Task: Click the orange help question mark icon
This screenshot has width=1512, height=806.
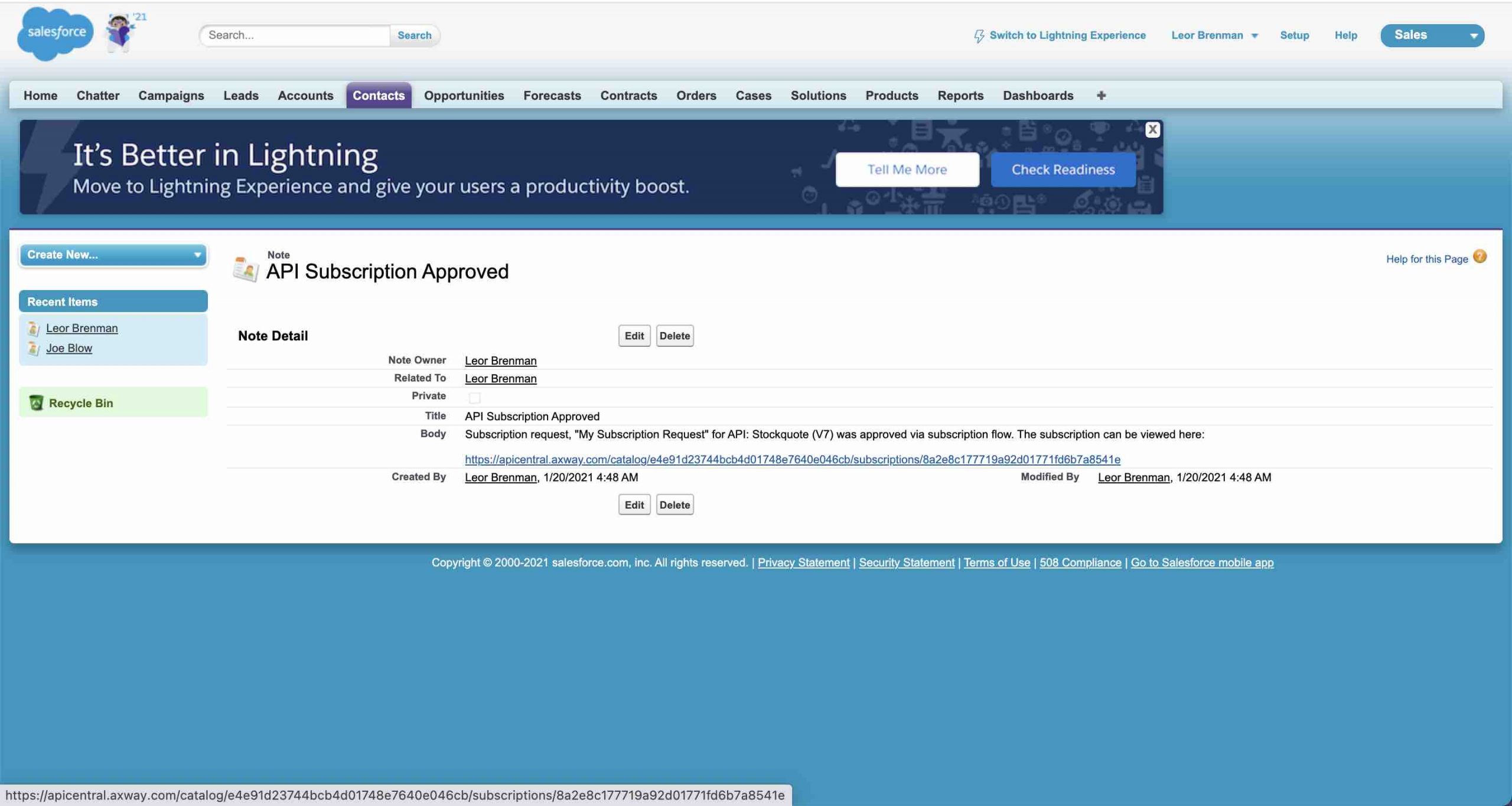Action: pos(1480,256)
